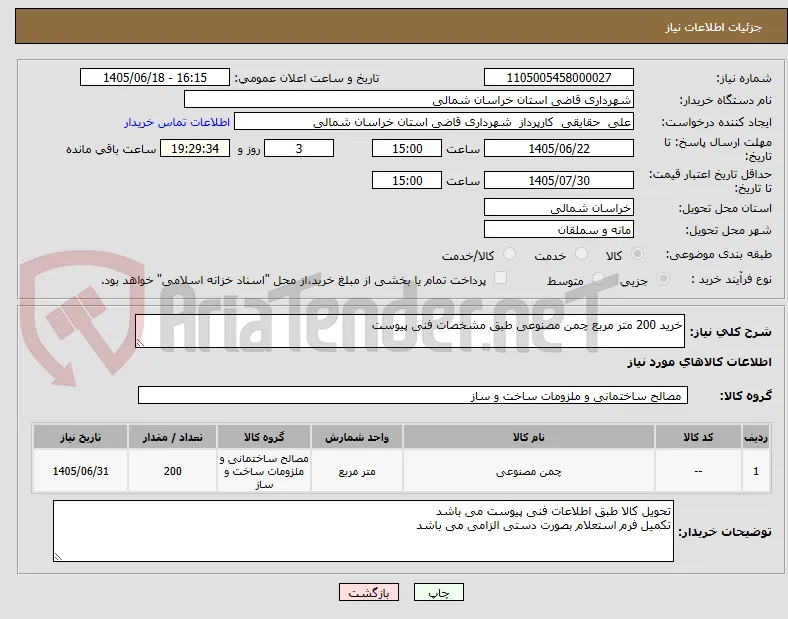Viewport: 788px width, 619px height.
Task: Open اطلاعات تماس خریدار link
Action: (x=177, y=122)
